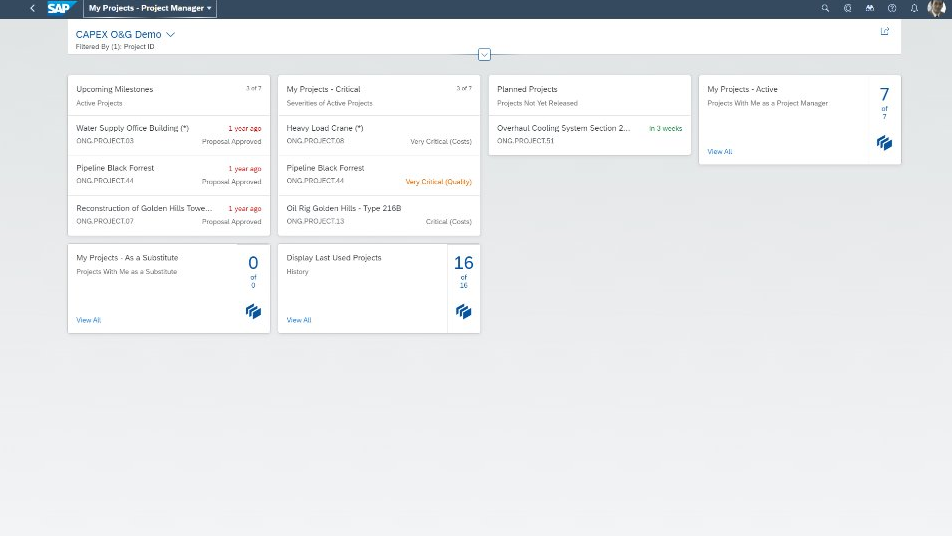Open the My Projects - Project Manager dropdown
The height and width of the screenshot is (536, 952).
click(x=150, y=8)
